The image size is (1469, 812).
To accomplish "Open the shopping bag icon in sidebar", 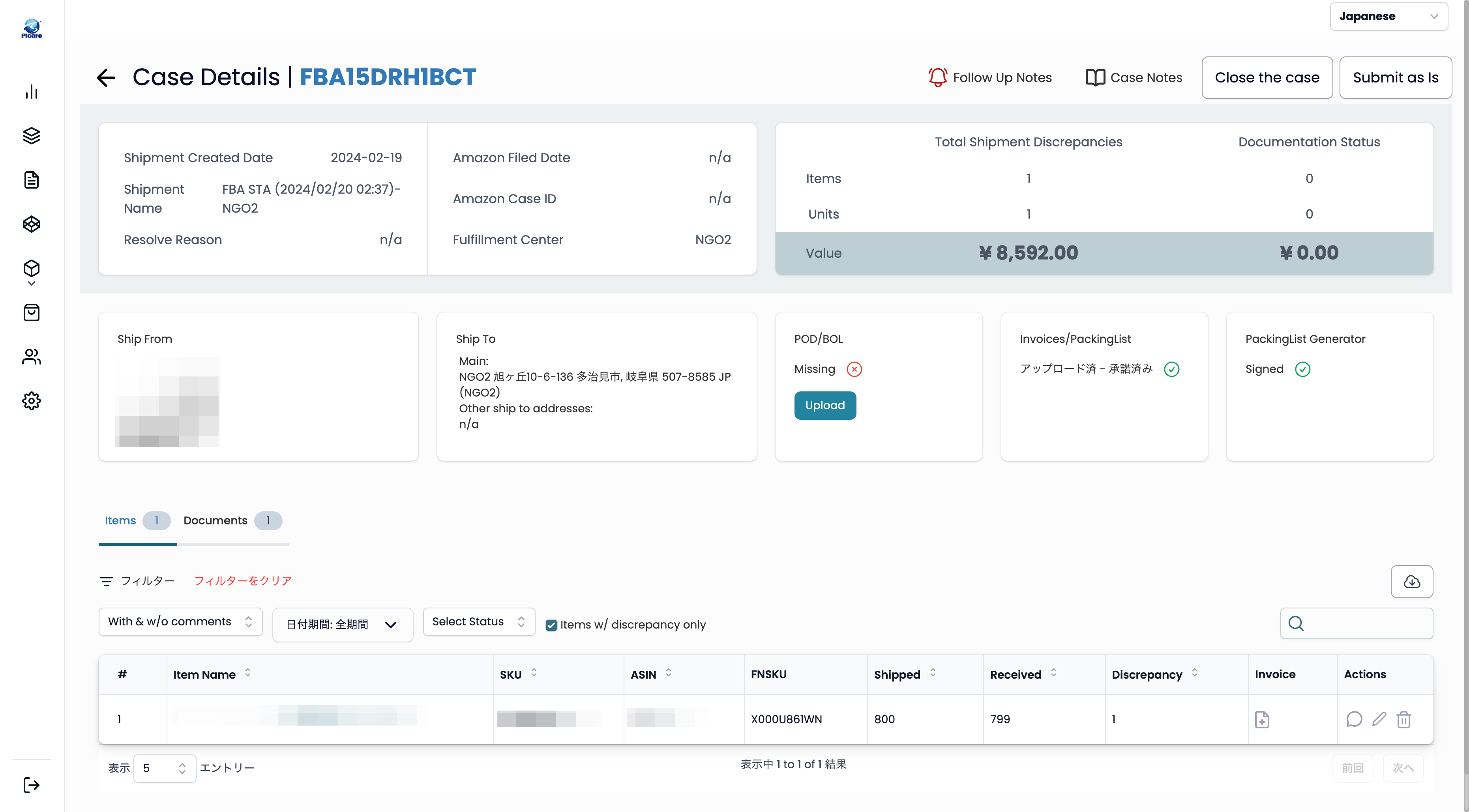I will 31,312.
